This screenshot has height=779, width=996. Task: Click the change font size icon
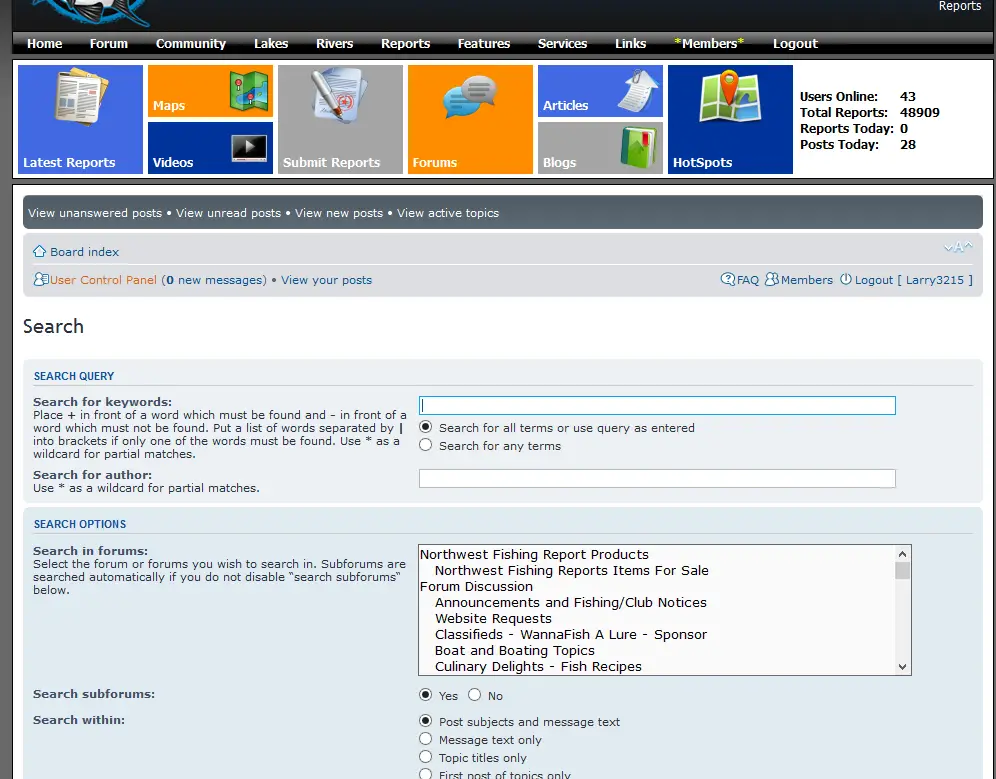click(x=957, y=247)
